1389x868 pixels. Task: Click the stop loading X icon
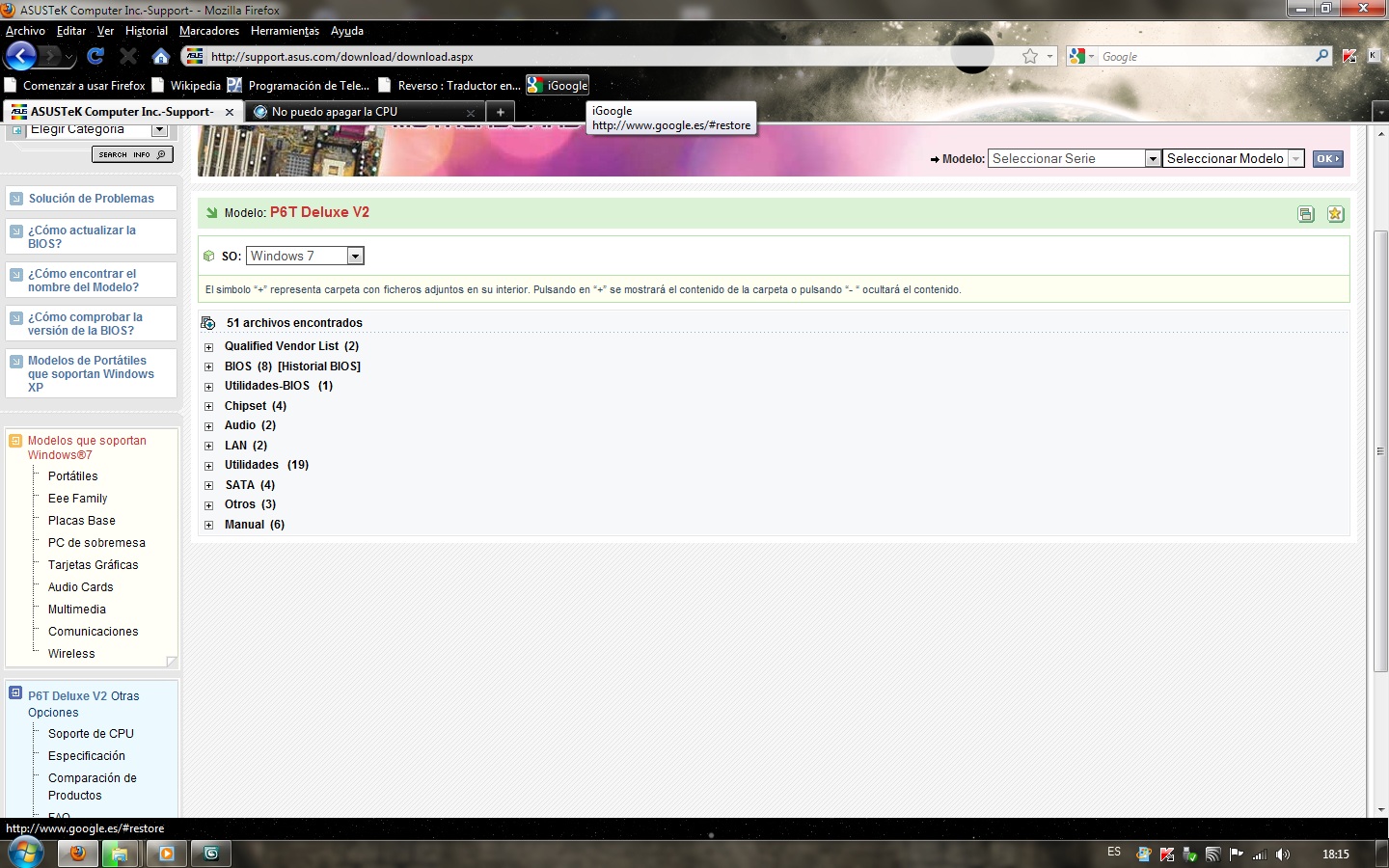pos(128,56)
